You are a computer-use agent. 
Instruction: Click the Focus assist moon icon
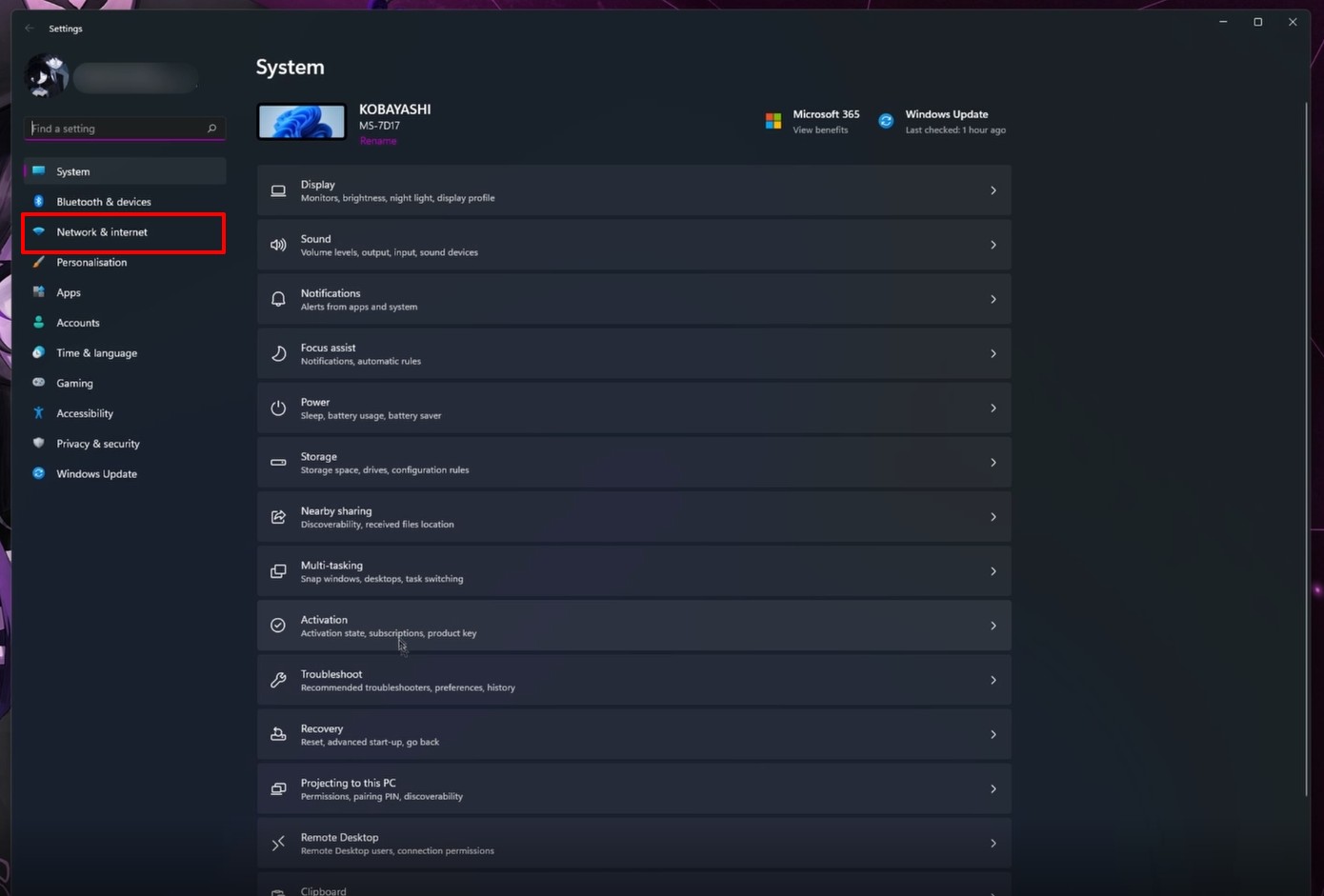pos(278,353)
